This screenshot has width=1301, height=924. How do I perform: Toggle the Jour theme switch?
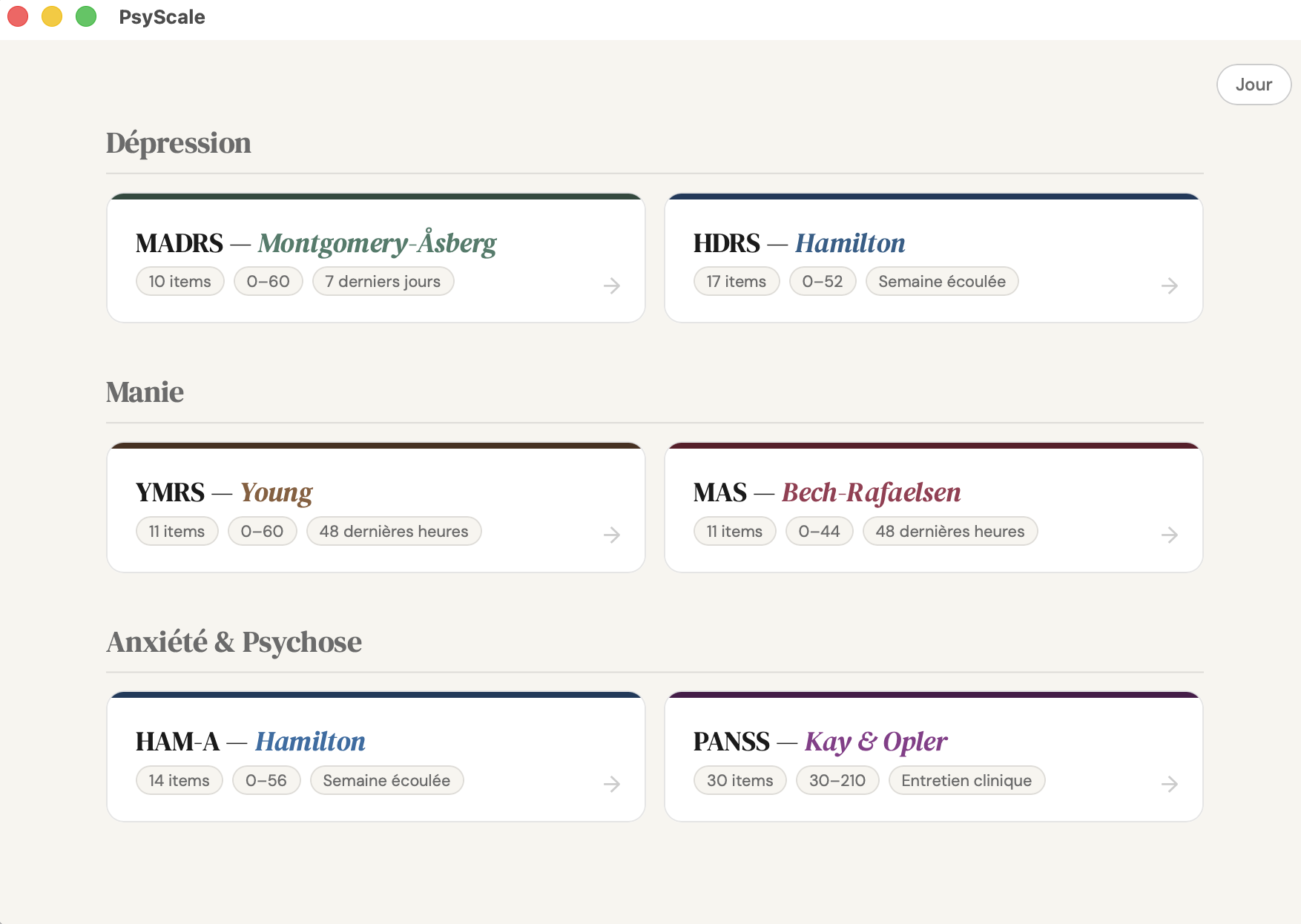pos(1254,85)
